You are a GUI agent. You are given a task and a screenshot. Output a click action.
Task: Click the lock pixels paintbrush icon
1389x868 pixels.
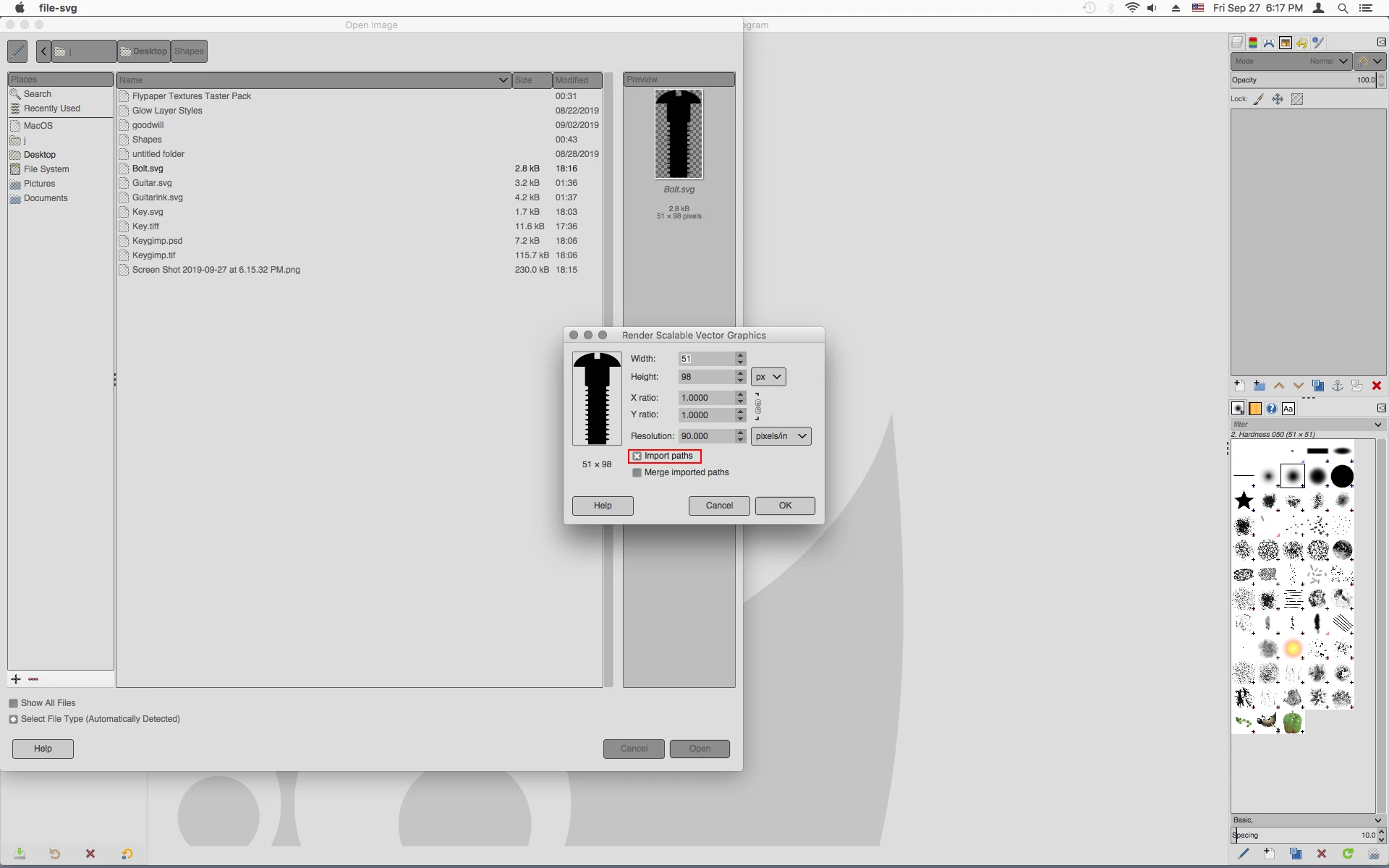[1259, 99]
